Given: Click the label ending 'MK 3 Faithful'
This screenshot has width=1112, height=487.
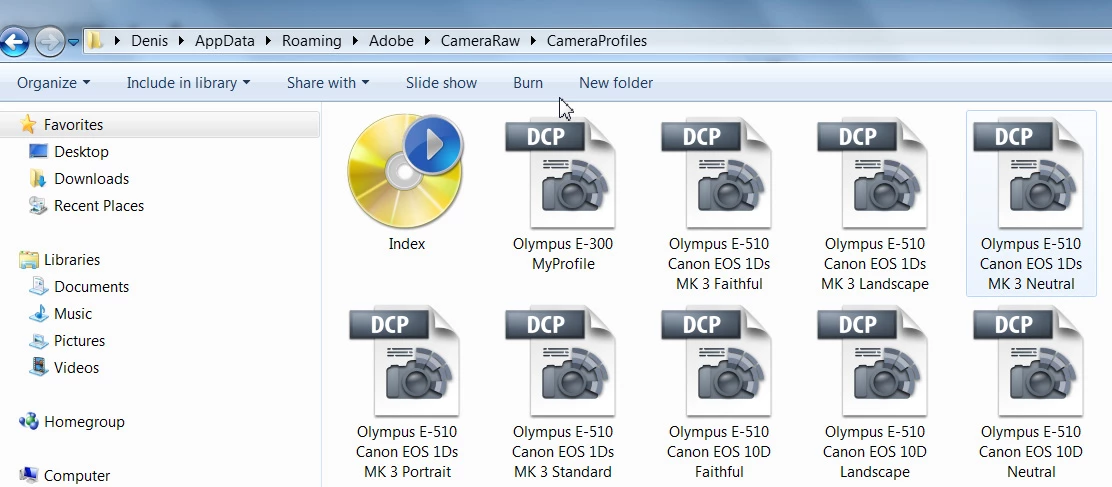Looking at the screenshot, I should 719,264.
